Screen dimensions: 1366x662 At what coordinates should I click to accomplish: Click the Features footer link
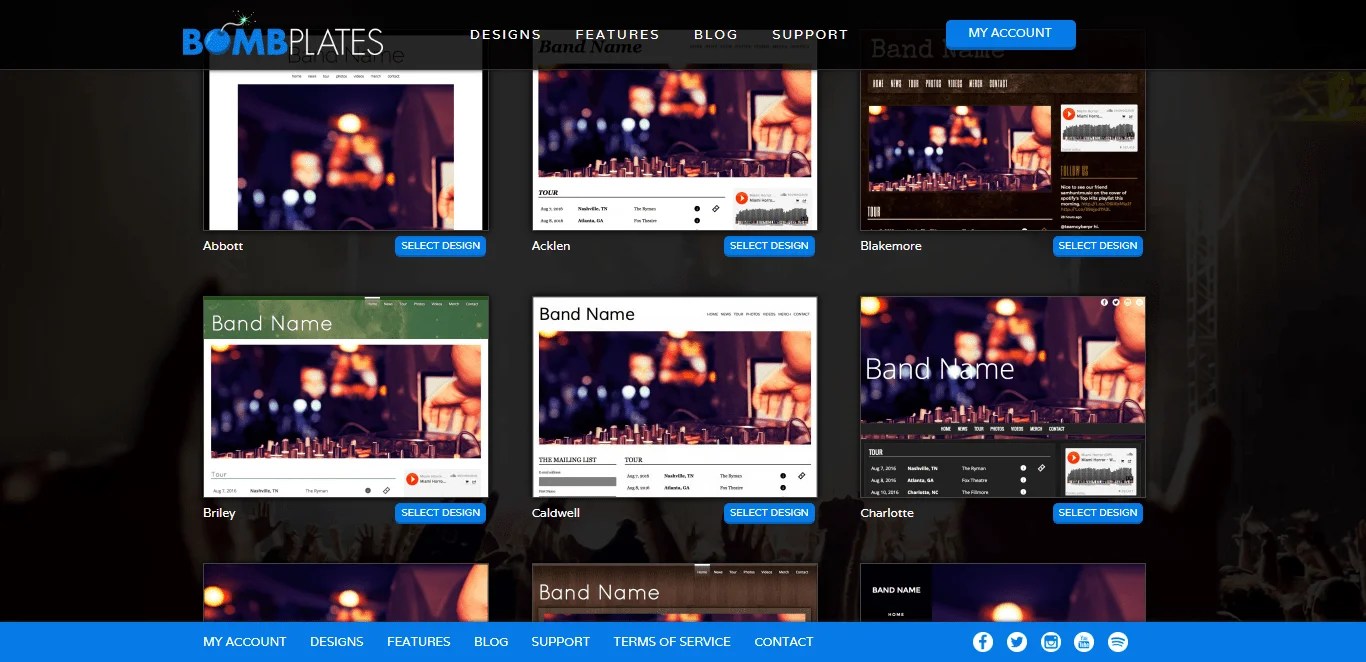click(419, 642)
